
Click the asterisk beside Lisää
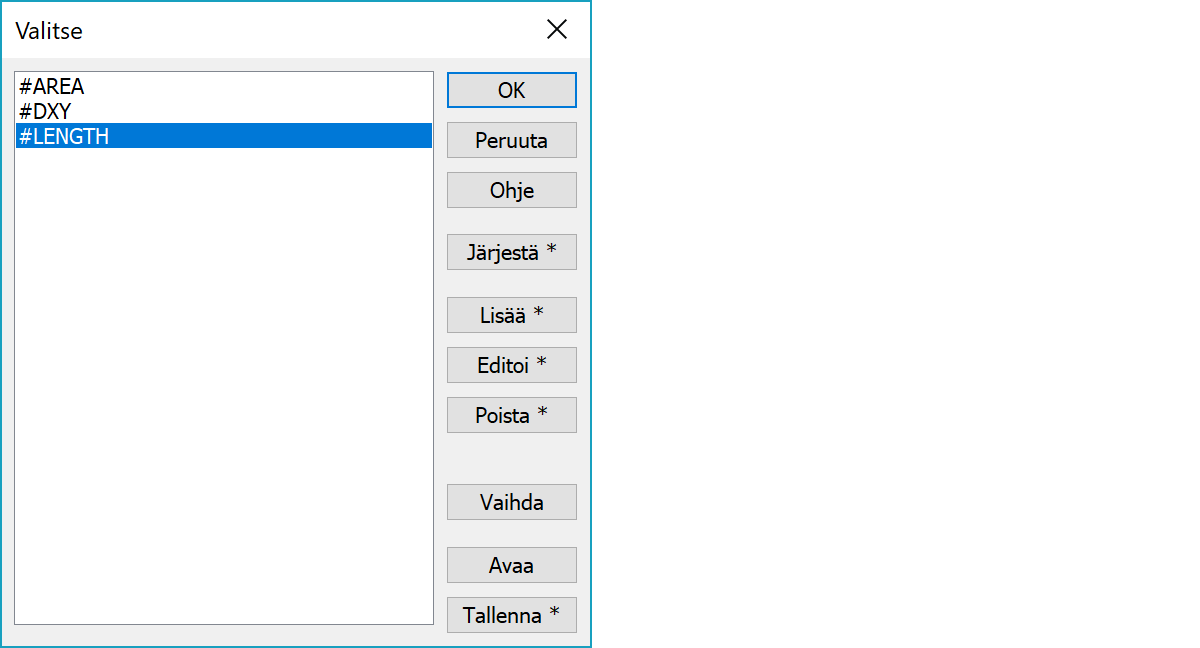[538, 314]
